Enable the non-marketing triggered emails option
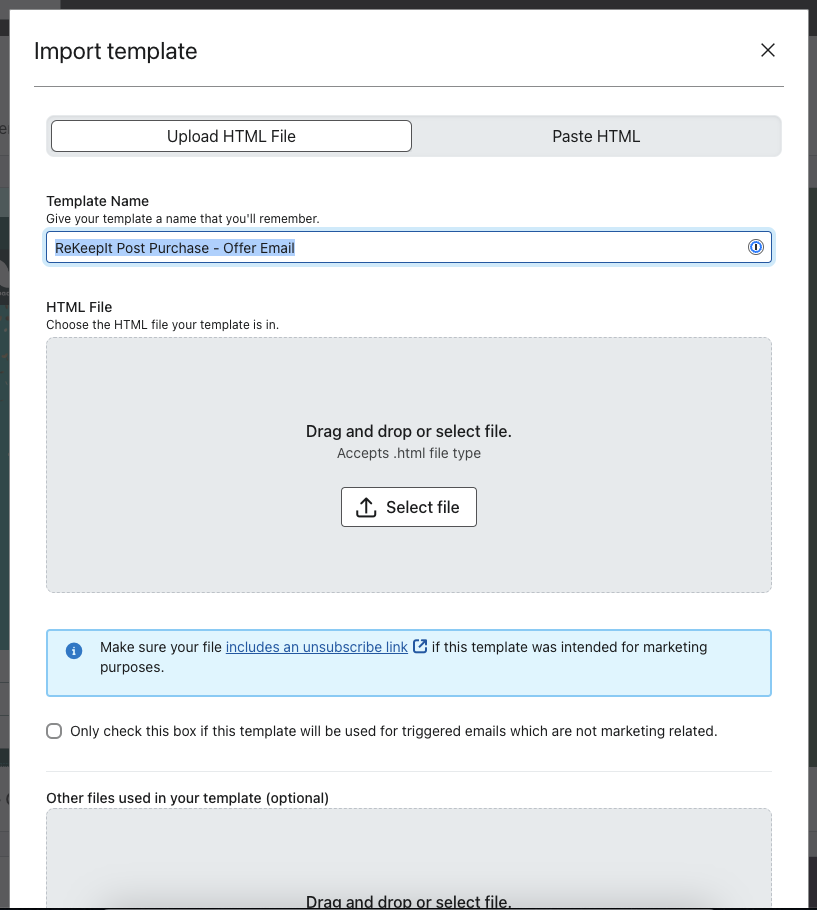The height and width of the screenshot is (910, 817). point(54,731)
